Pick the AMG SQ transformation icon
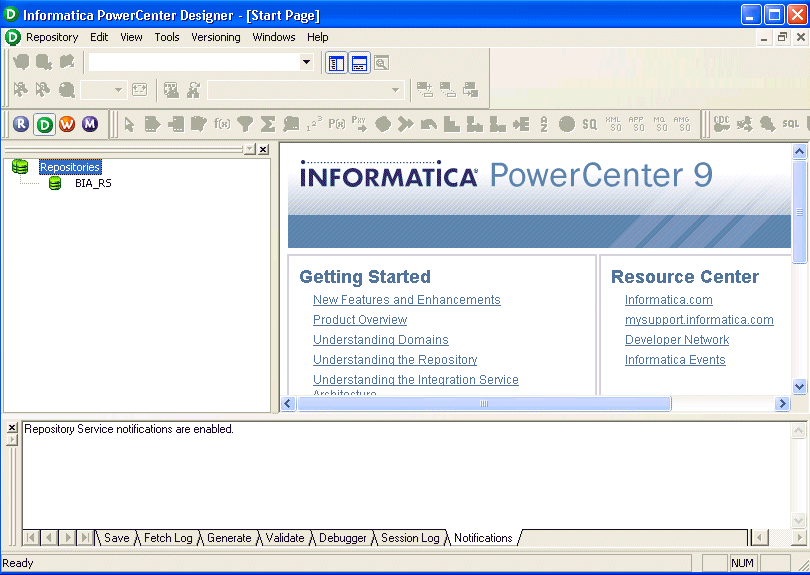The height and width of the screenshot is (575, 810). (682, 124)
